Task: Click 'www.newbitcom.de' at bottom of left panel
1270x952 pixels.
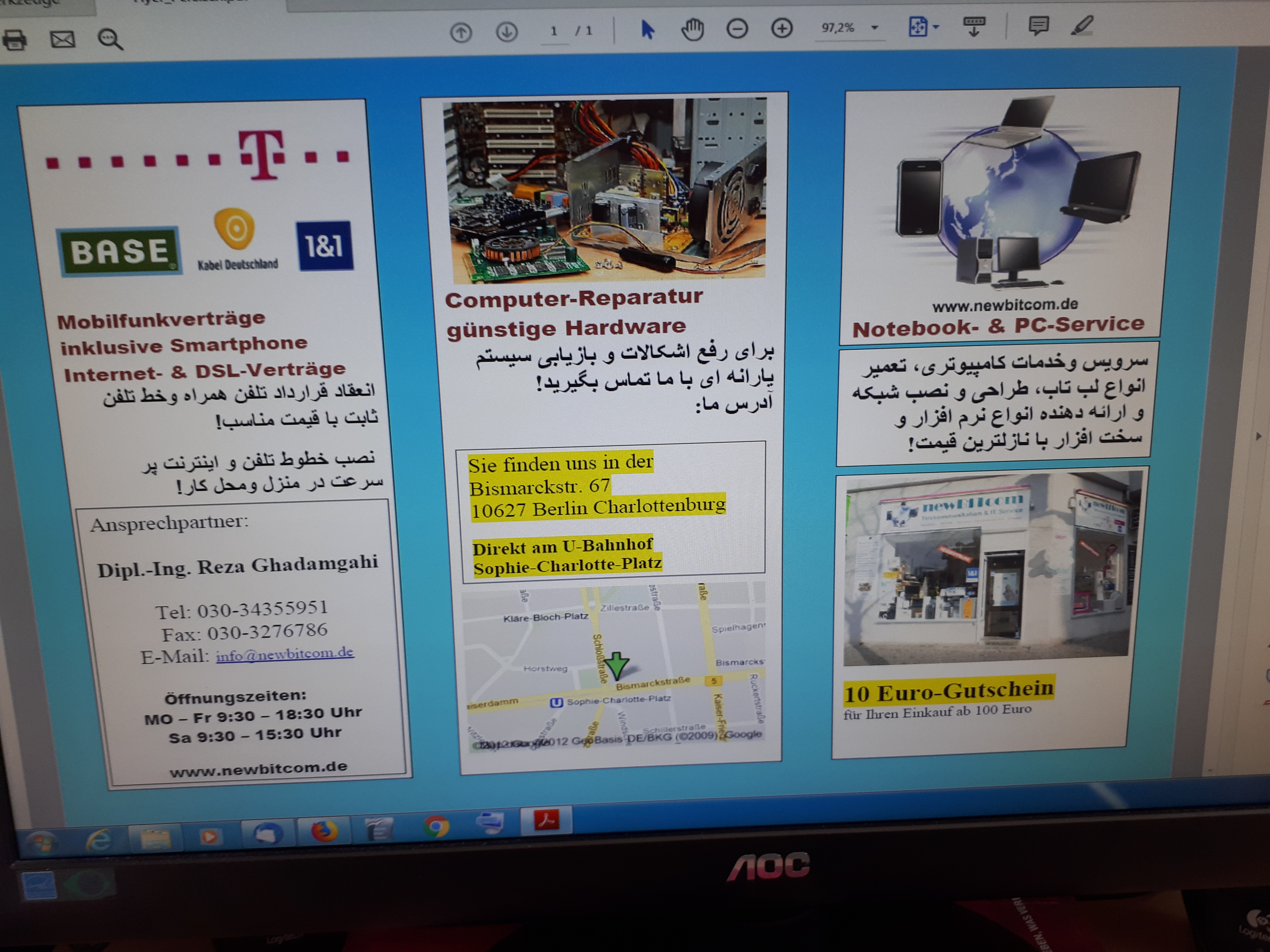Action: [258, 768]
